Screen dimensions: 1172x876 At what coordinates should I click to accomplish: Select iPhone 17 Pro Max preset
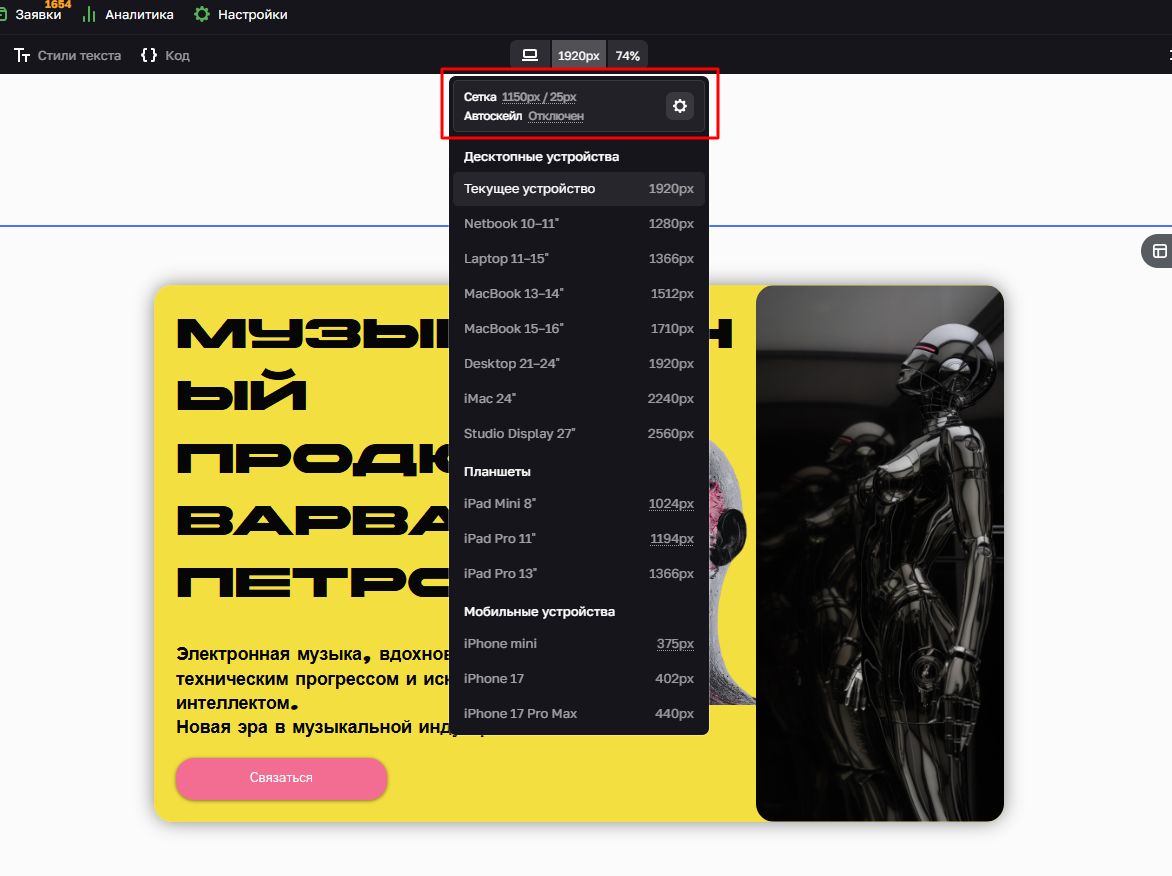[579, 714]
